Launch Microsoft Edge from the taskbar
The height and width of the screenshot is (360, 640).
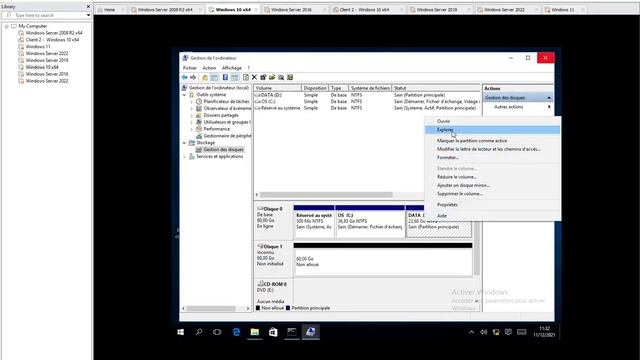pyautogui.click(x=236, y=332)
